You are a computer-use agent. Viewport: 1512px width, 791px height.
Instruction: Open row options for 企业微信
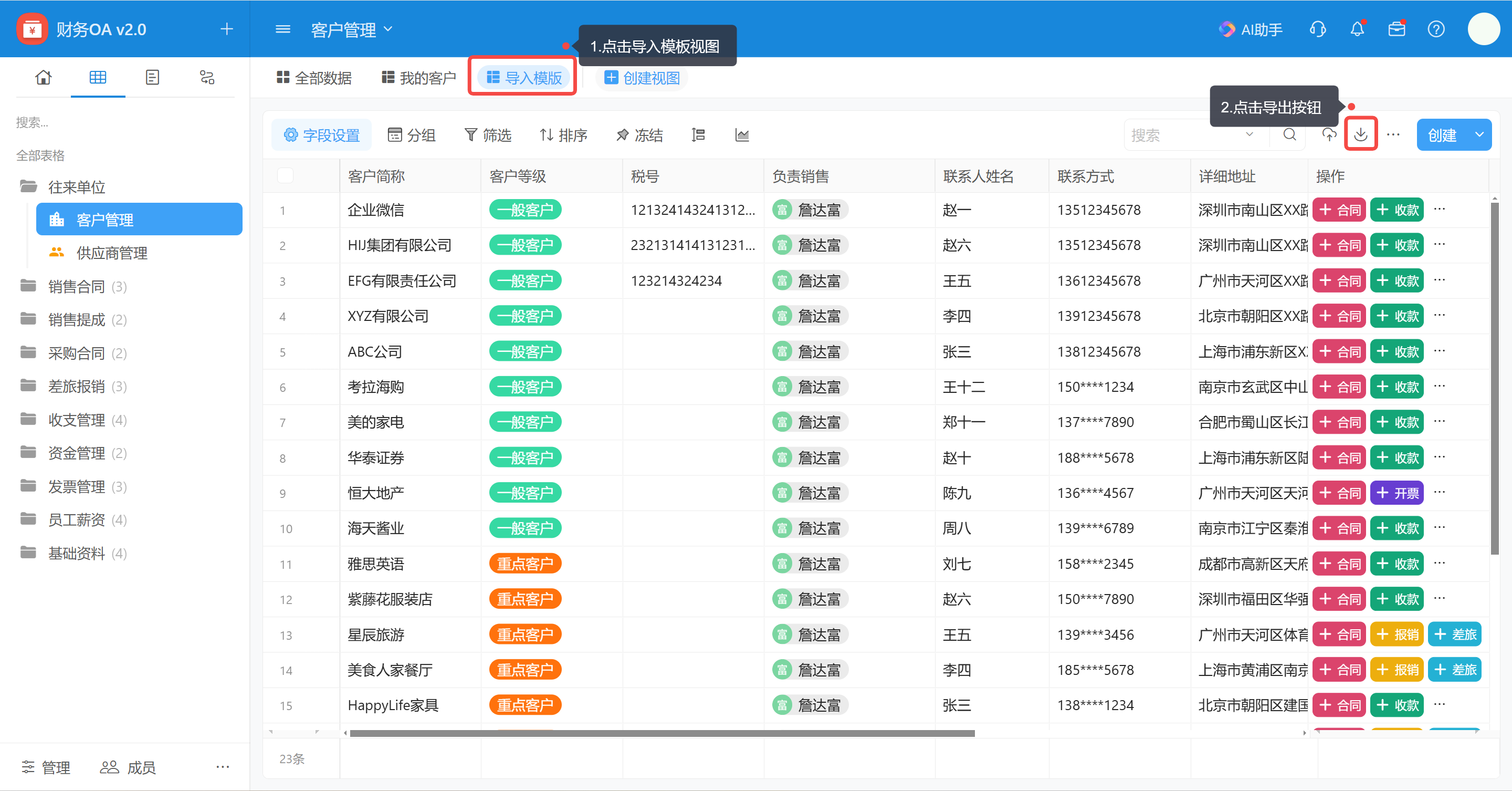1439,209
